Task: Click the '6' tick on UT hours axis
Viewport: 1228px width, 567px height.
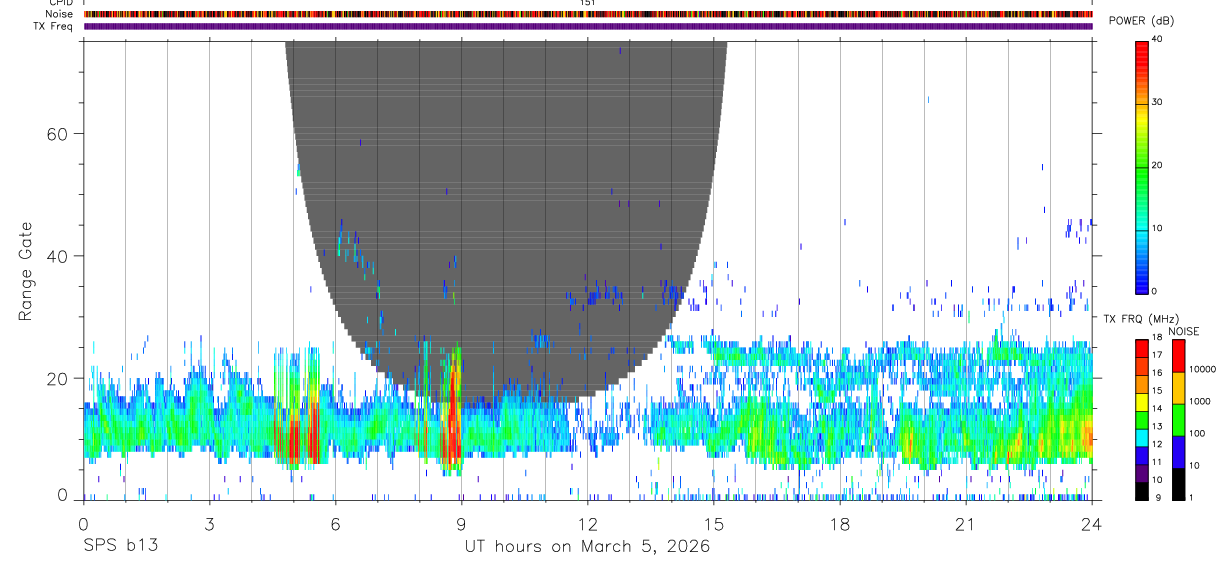Action: [x=336, y=523]
